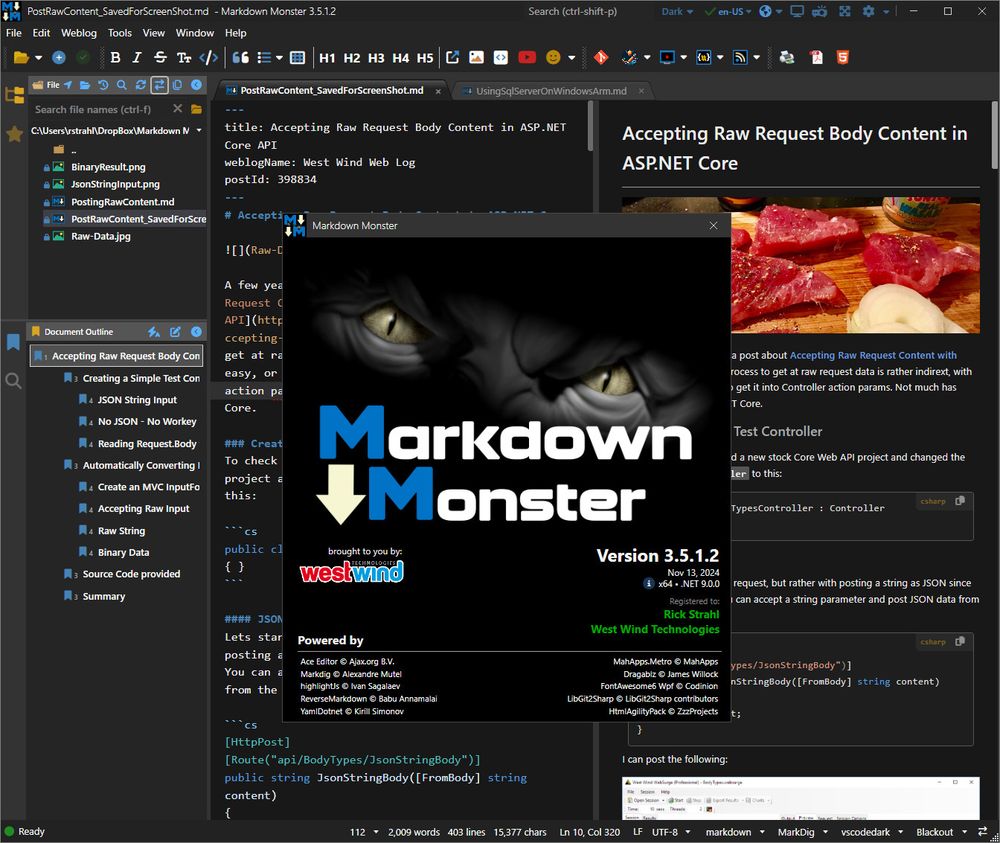Image resolution: width=1000 pixels, height=843 pixels.
Task: Switch to UsingSqlServerOnWindowsArm.md tab
Action: [x=551, y=91]
